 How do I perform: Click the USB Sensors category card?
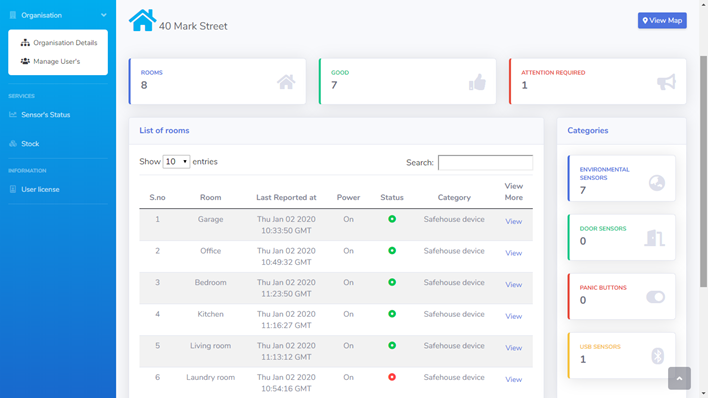pyautogui.click(x=621, y=356)
